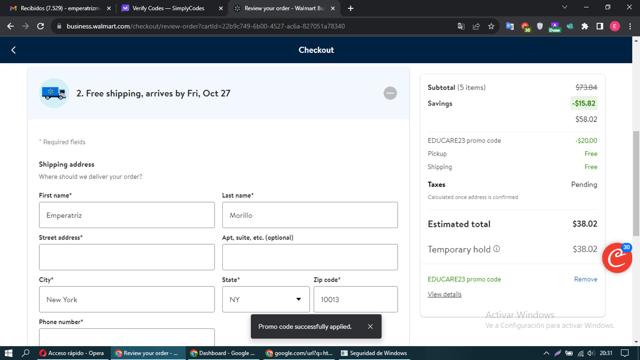Switch to google.com/url Chrome taskbar window
This screenshot has width=640, height=360.
pos(299,353)
